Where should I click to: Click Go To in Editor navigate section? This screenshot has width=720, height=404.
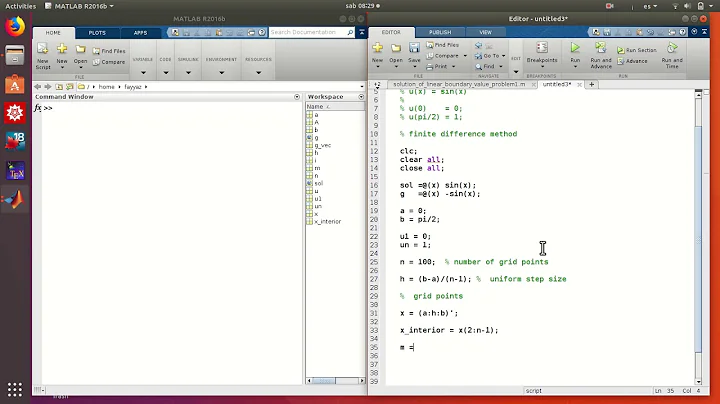(490, 56)
